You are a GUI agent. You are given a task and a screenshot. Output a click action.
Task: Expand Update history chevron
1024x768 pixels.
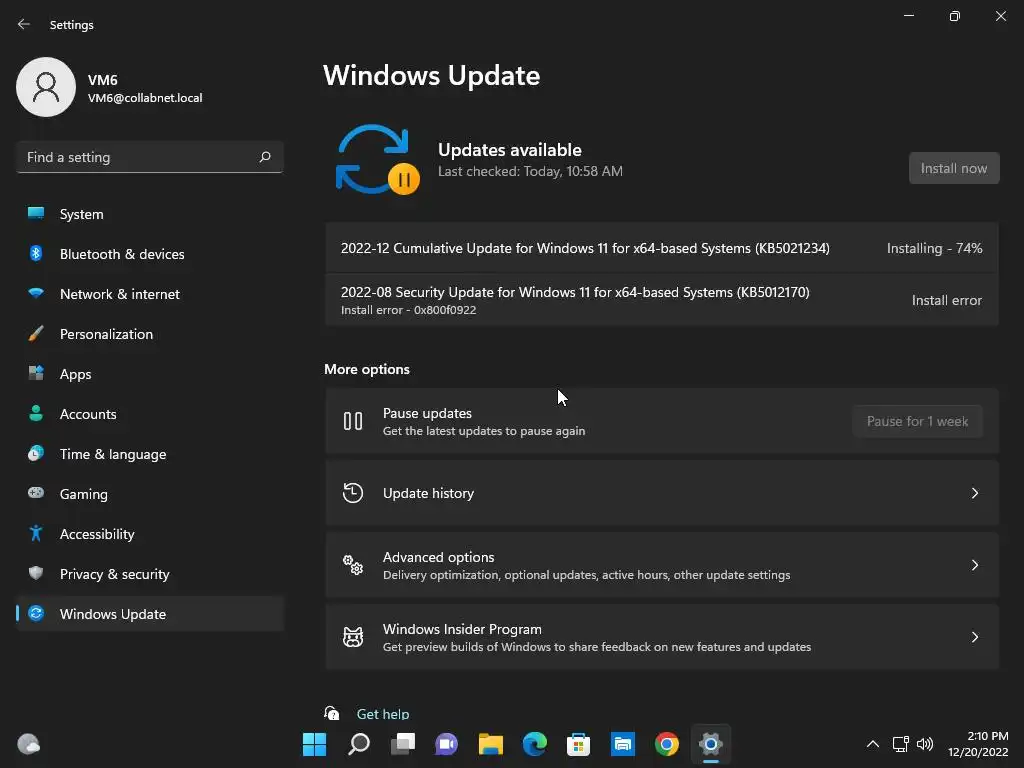coord(974,493)
